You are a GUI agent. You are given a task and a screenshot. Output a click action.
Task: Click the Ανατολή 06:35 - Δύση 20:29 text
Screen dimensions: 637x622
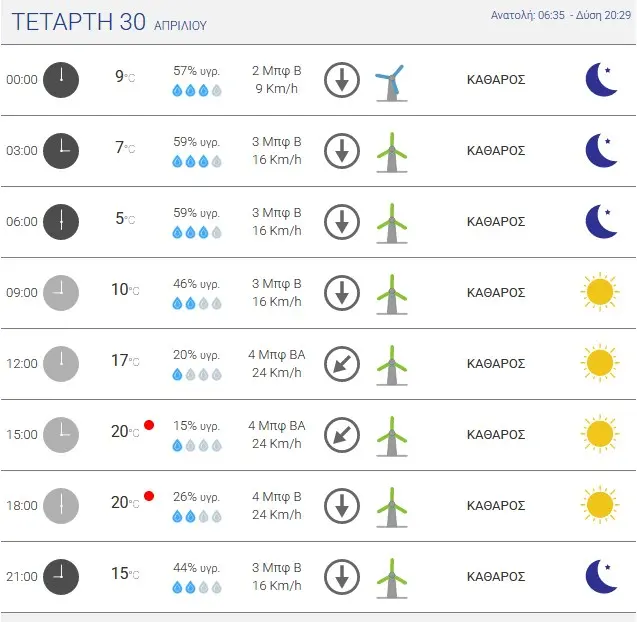(x=561, y=15)
